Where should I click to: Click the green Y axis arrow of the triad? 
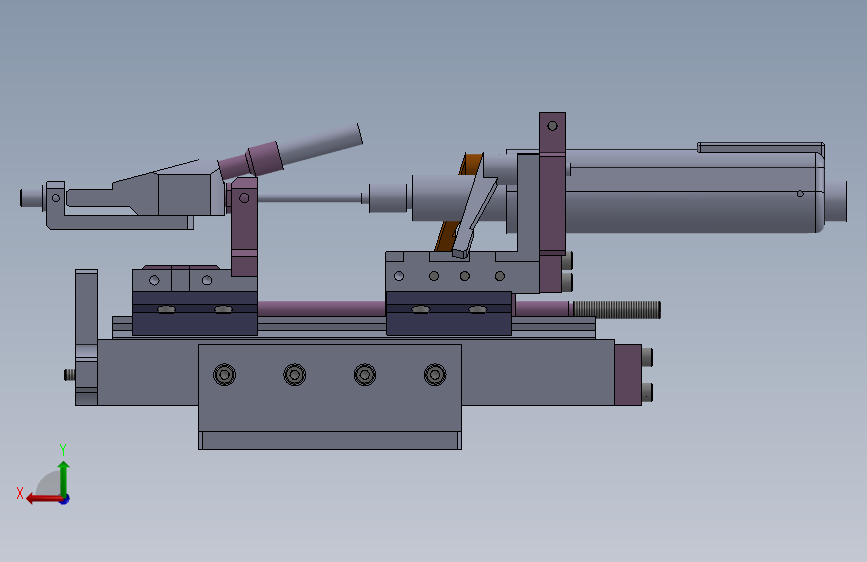pos(64,478)
